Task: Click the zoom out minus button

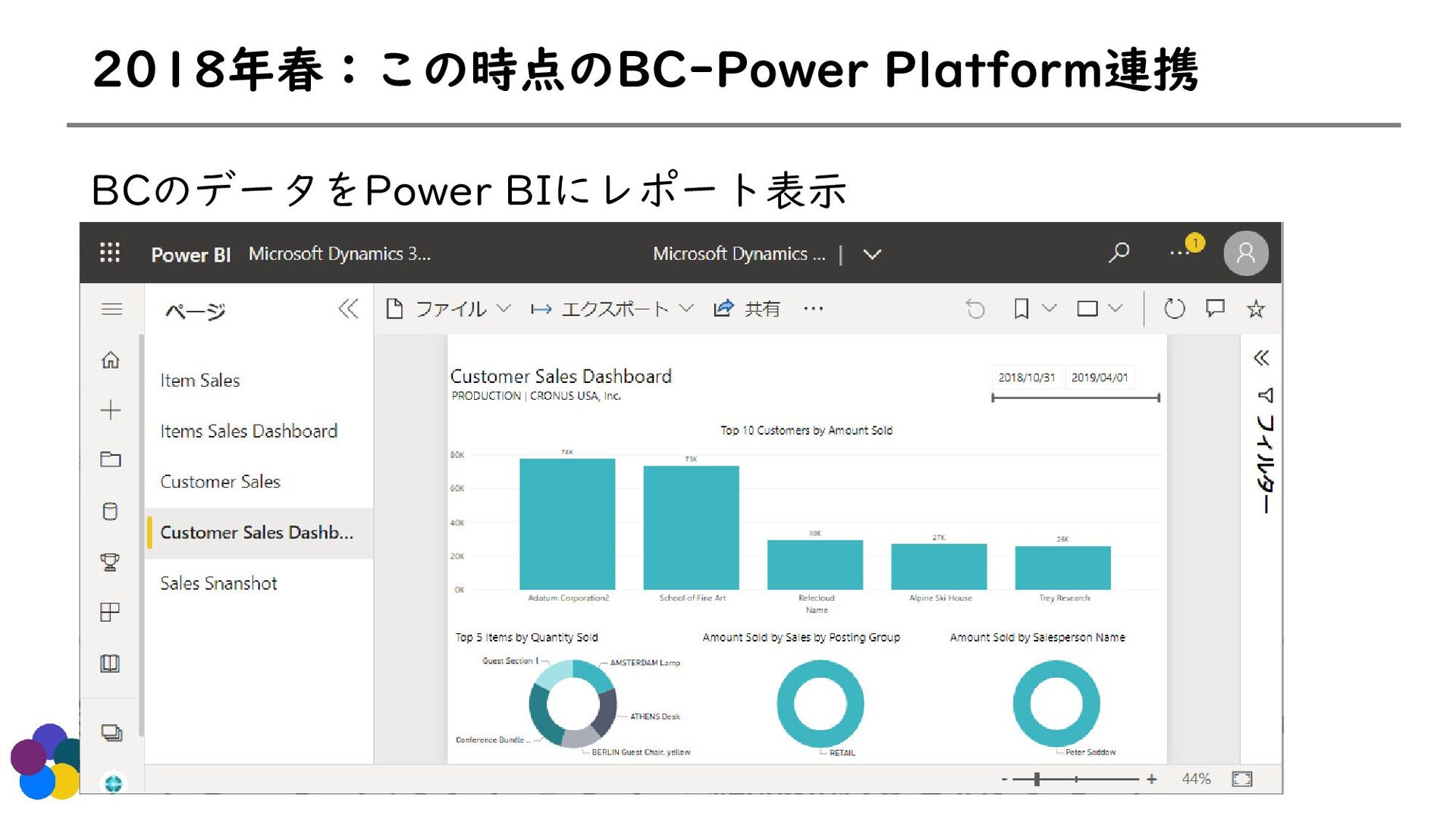Action: pyautogui.click(x=1004, y=780)
